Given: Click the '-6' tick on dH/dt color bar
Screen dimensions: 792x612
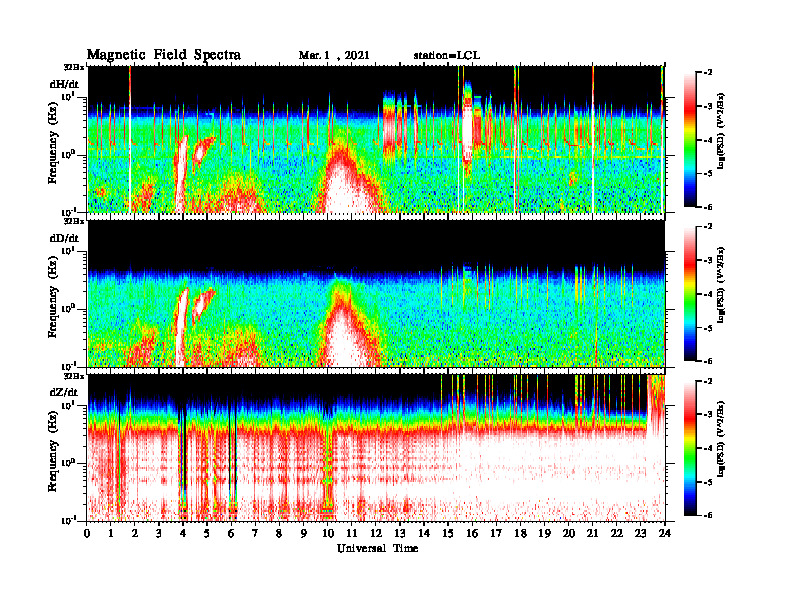Looking at the screenshot, I should tap(708, 207).
